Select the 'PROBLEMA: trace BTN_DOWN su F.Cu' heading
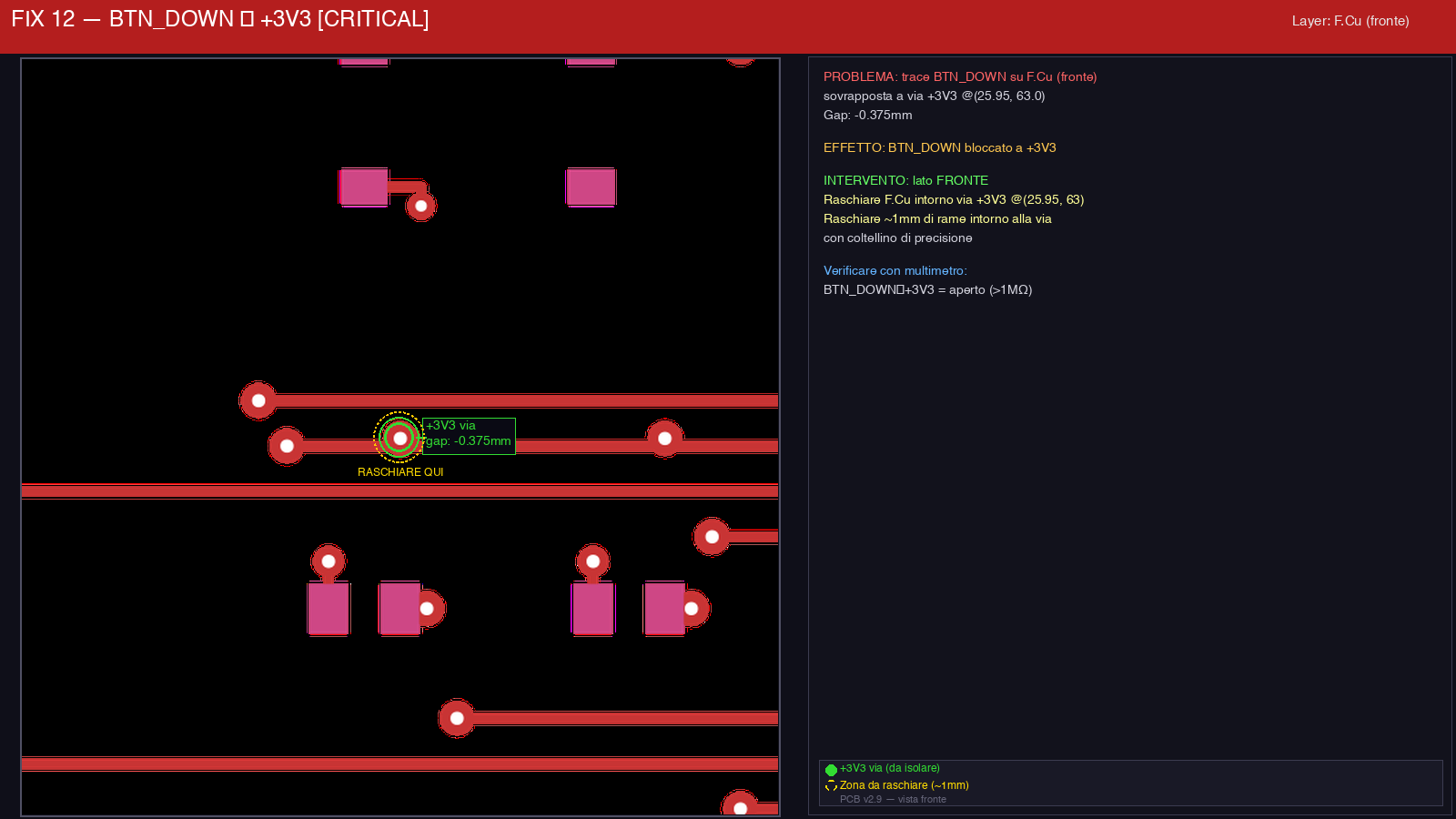1456x819 pixels. click(959, 76)
